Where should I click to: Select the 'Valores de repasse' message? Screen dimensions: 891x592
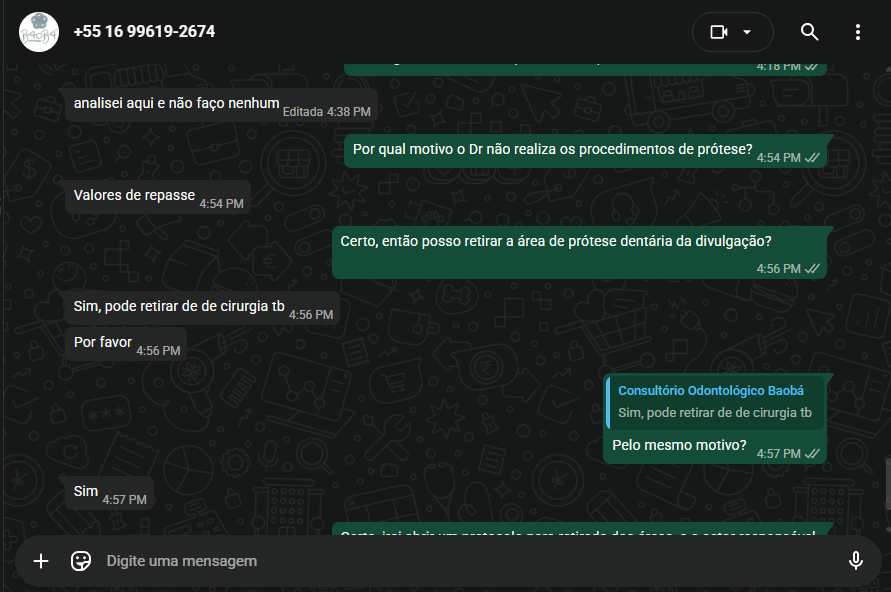158,197
